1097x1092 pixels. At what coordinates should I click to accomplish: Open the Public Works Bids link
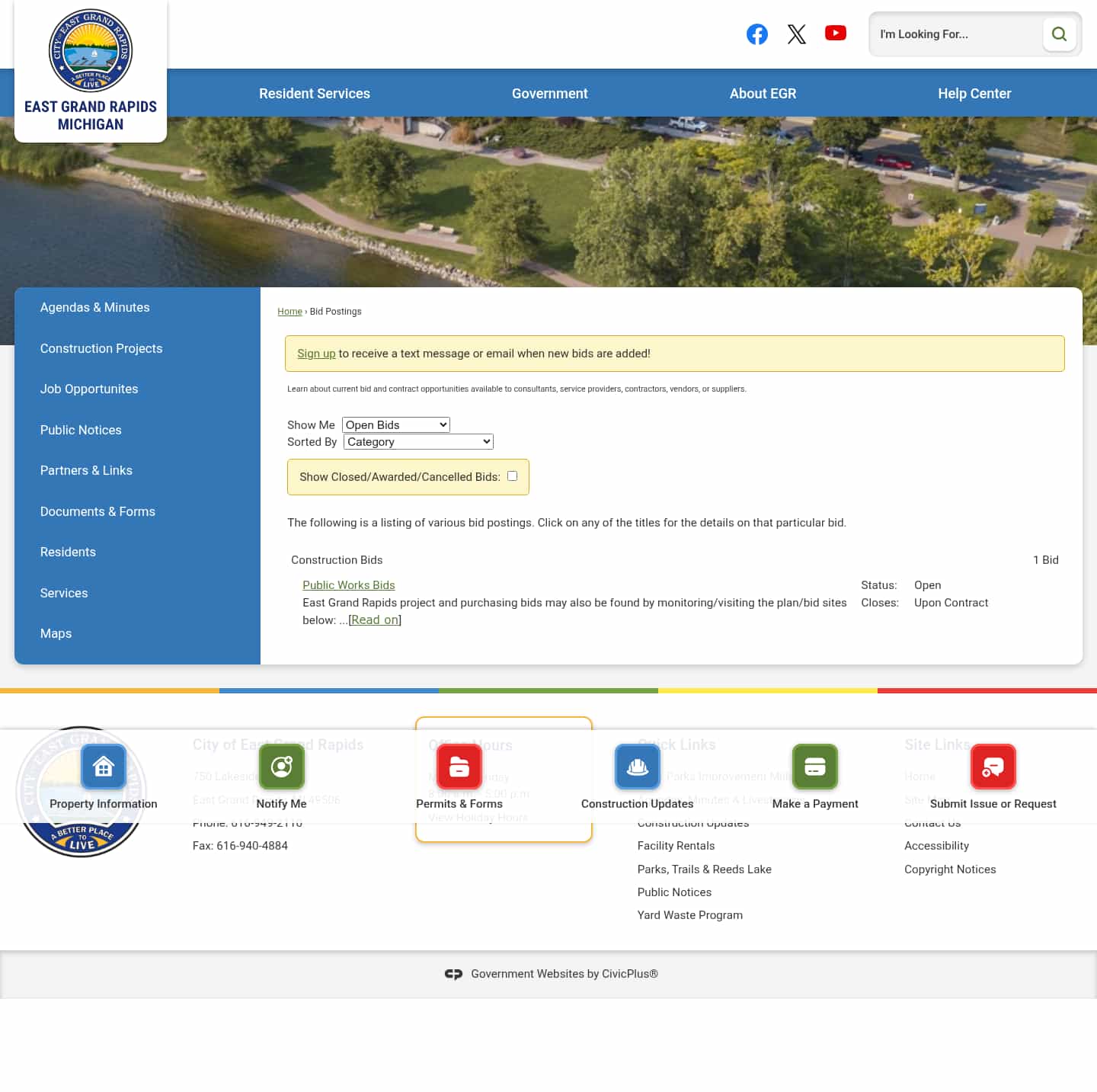[349, 584]
